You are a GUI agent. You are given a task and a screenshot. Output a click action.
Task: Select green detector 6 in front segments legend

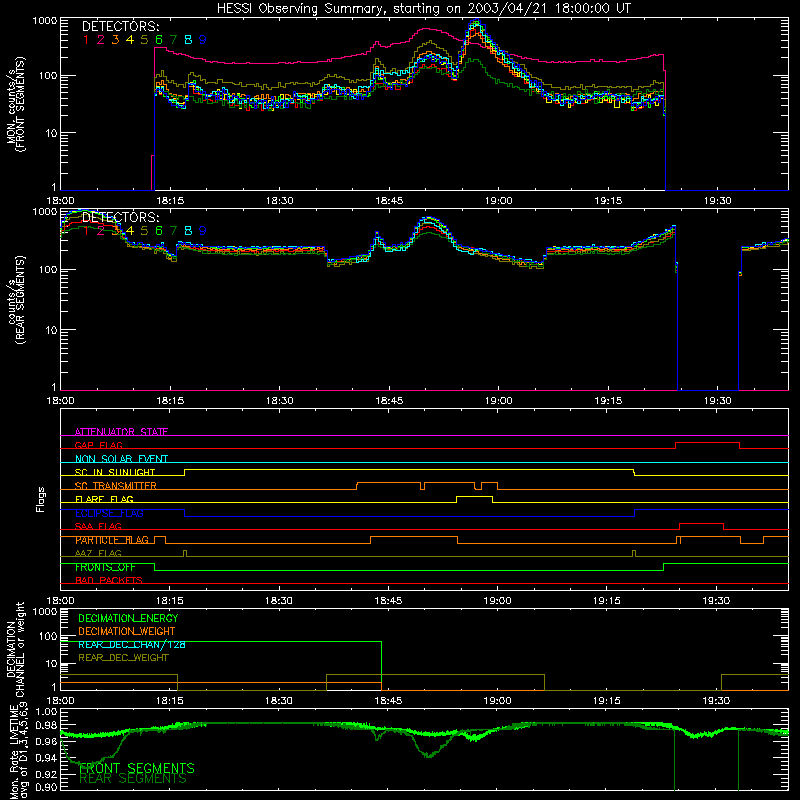tap(159, 39)
